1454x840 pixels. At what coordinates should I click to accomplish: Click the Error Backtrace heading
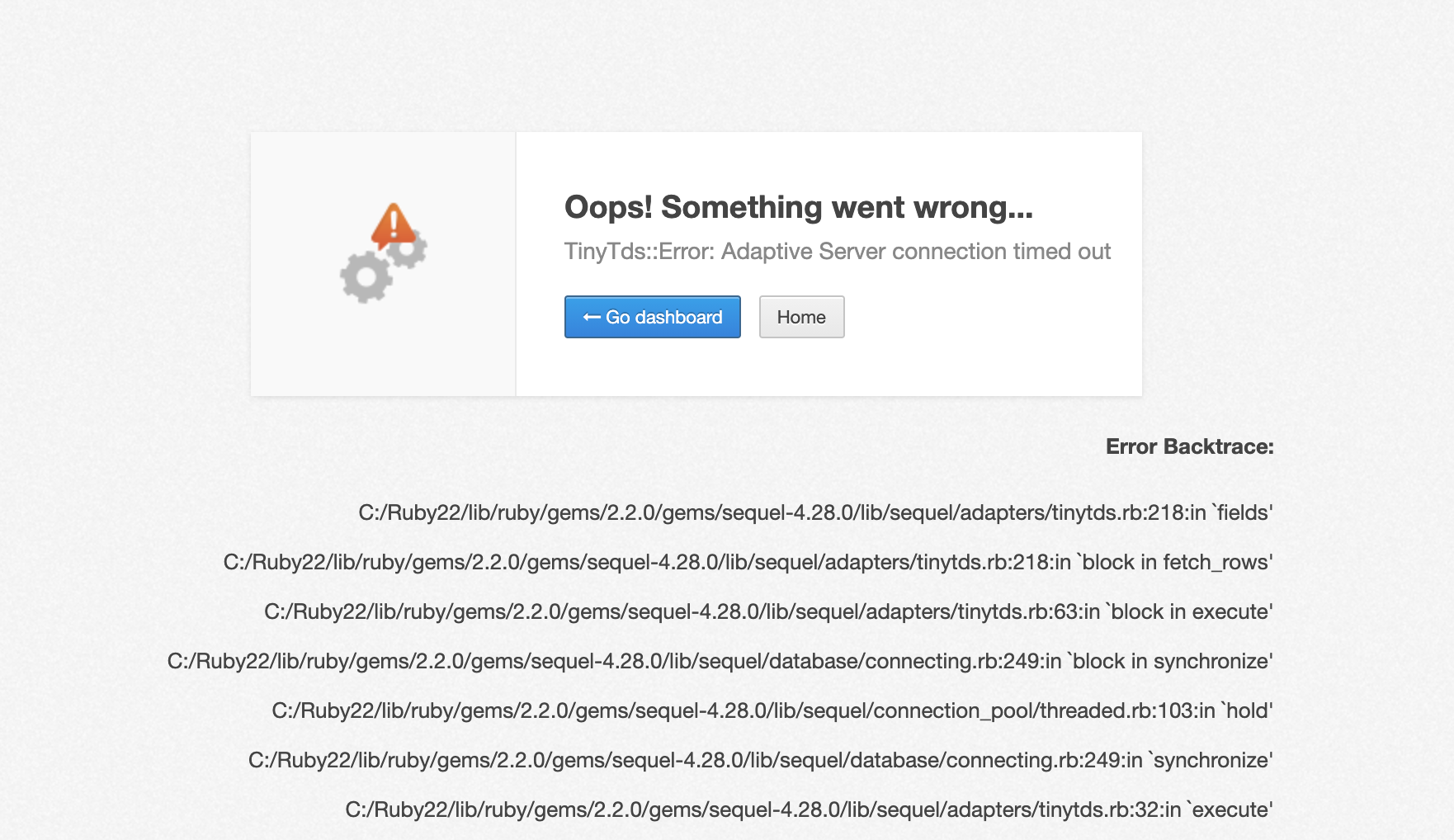point(1189,446)
